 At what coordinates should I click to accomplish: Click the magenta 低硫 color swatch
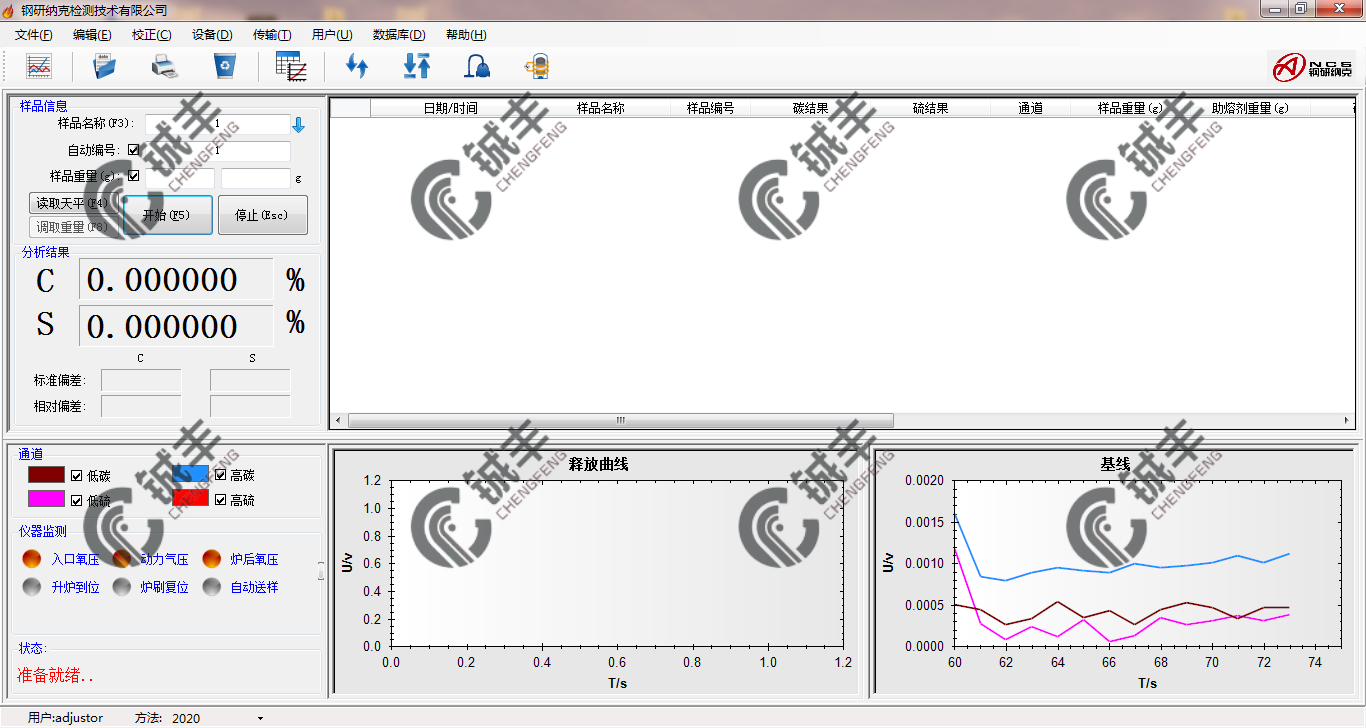47,499
